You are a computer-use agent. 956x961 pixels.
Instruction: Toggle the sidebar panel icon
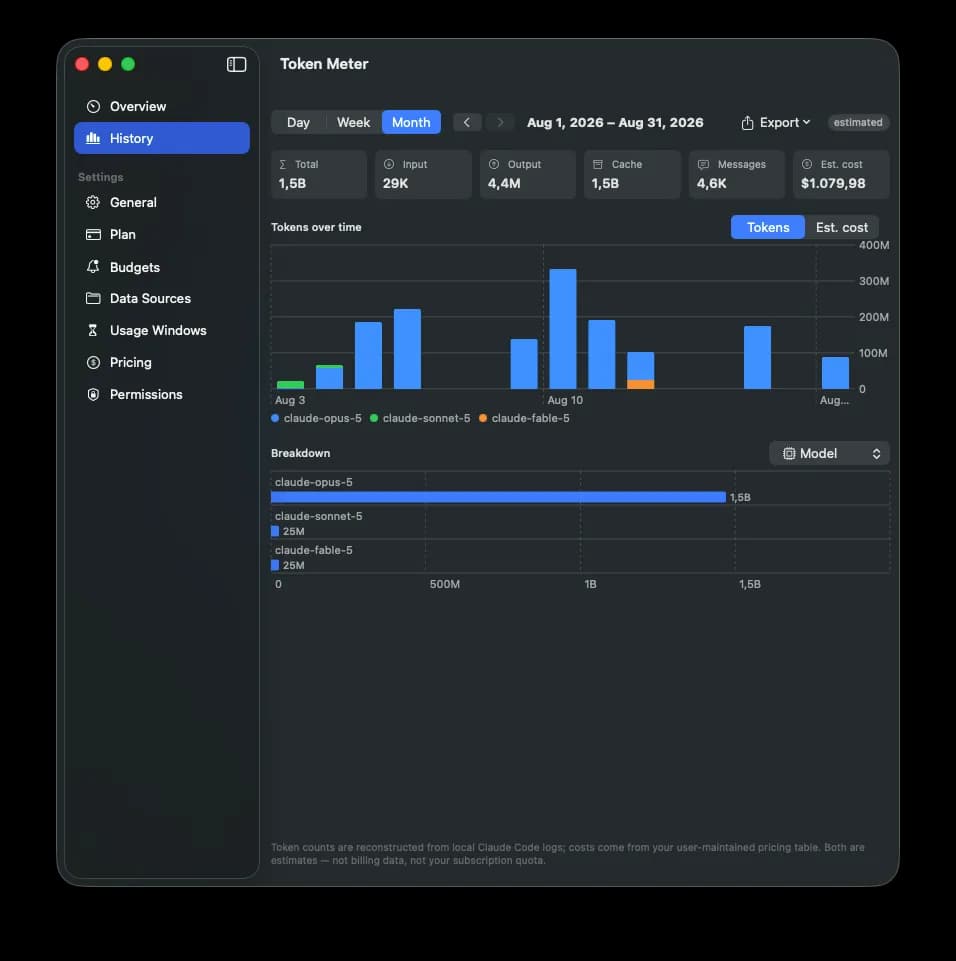(236, 64)
